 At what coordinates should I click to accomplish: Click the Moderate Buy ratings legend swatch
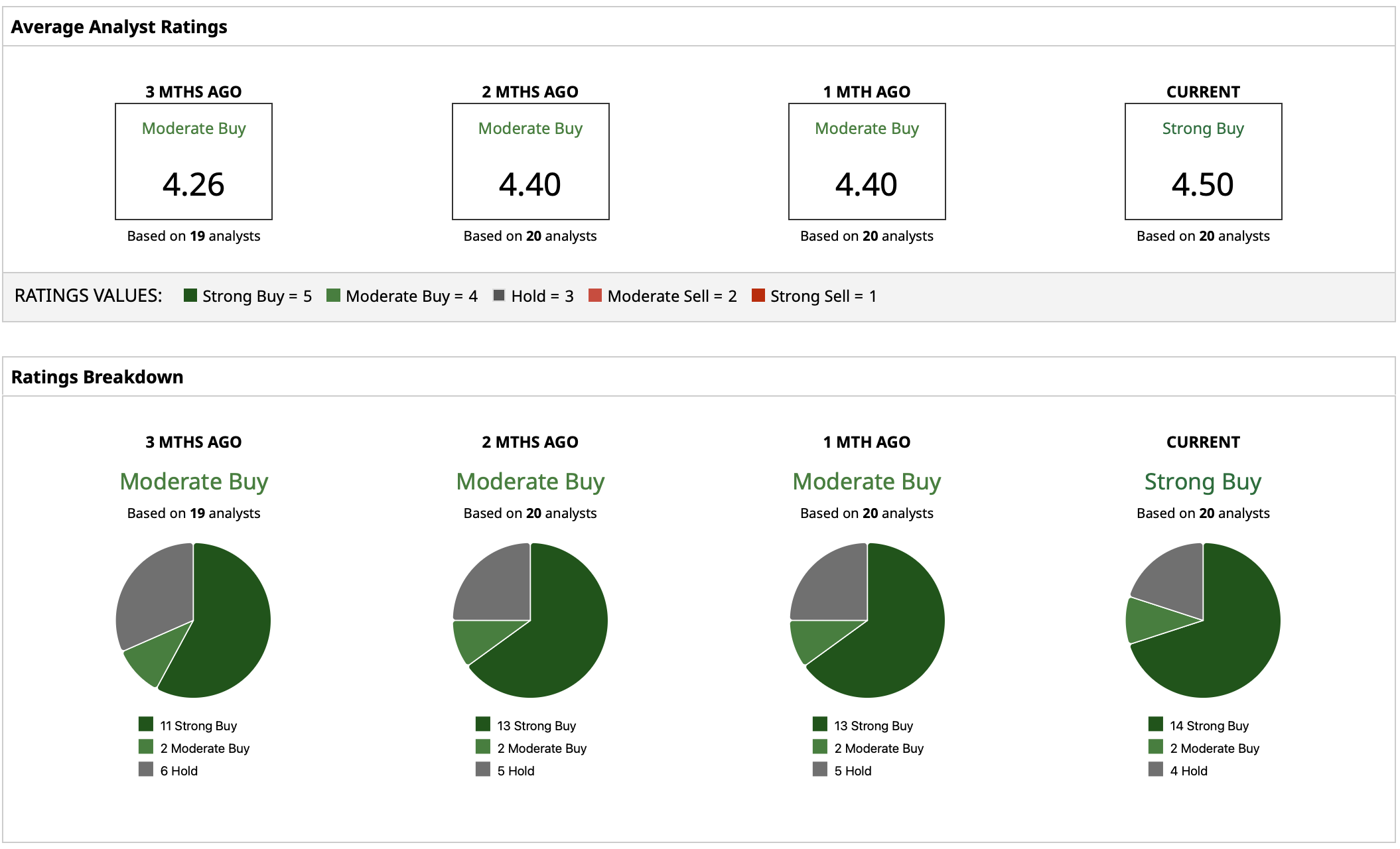click(333, 295)
